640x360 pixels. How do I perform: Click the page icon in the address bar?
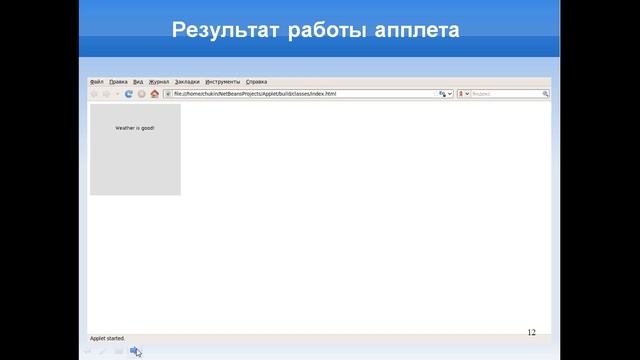[x=168, y=94]
